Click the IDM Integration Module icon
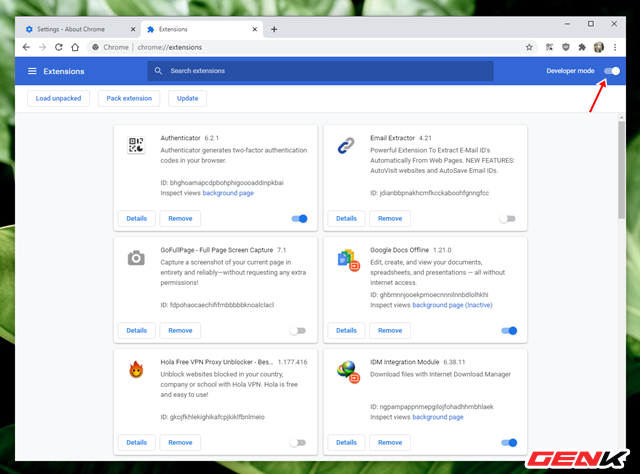This screenshot has height=474, width=640. 348,372
